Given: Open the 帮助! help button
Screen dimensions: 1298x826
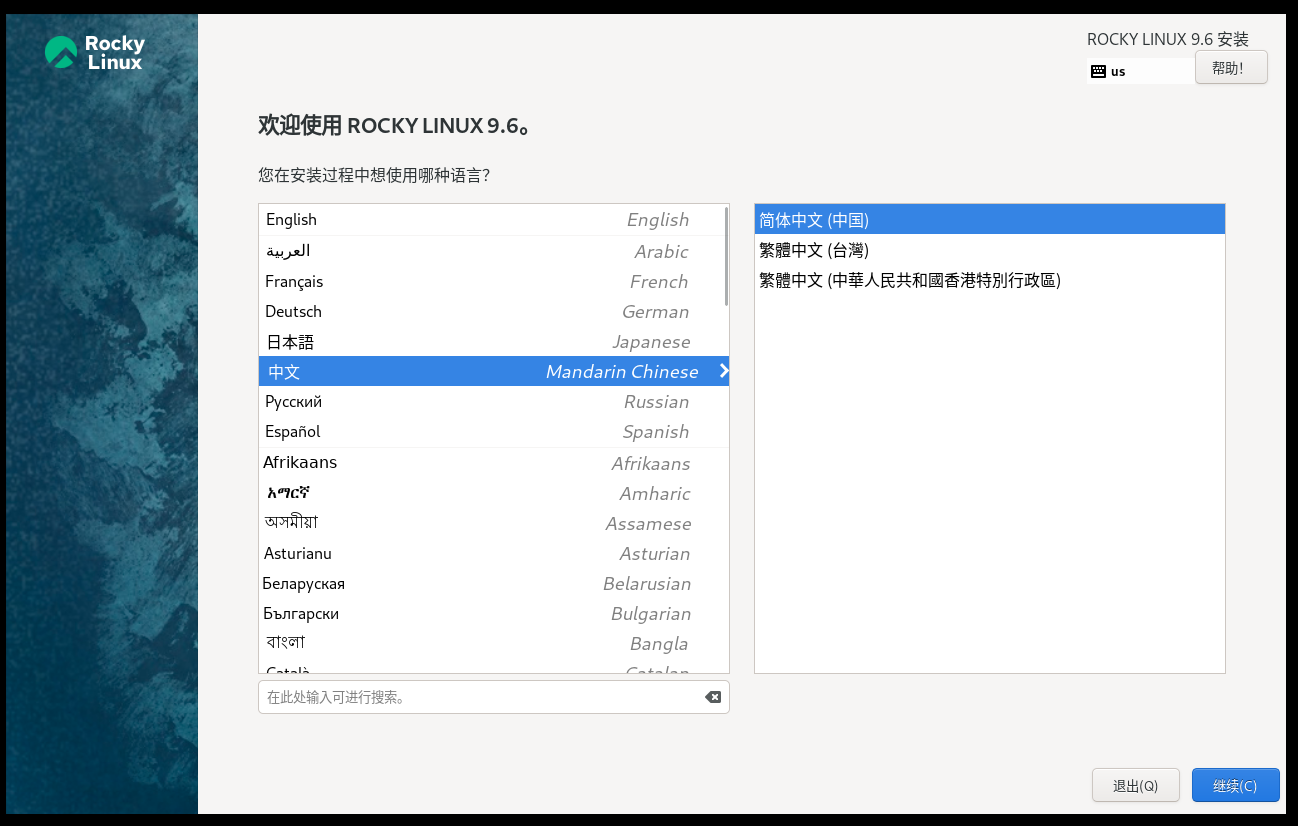Looking at the screenshot, I should pos(1230,68).
